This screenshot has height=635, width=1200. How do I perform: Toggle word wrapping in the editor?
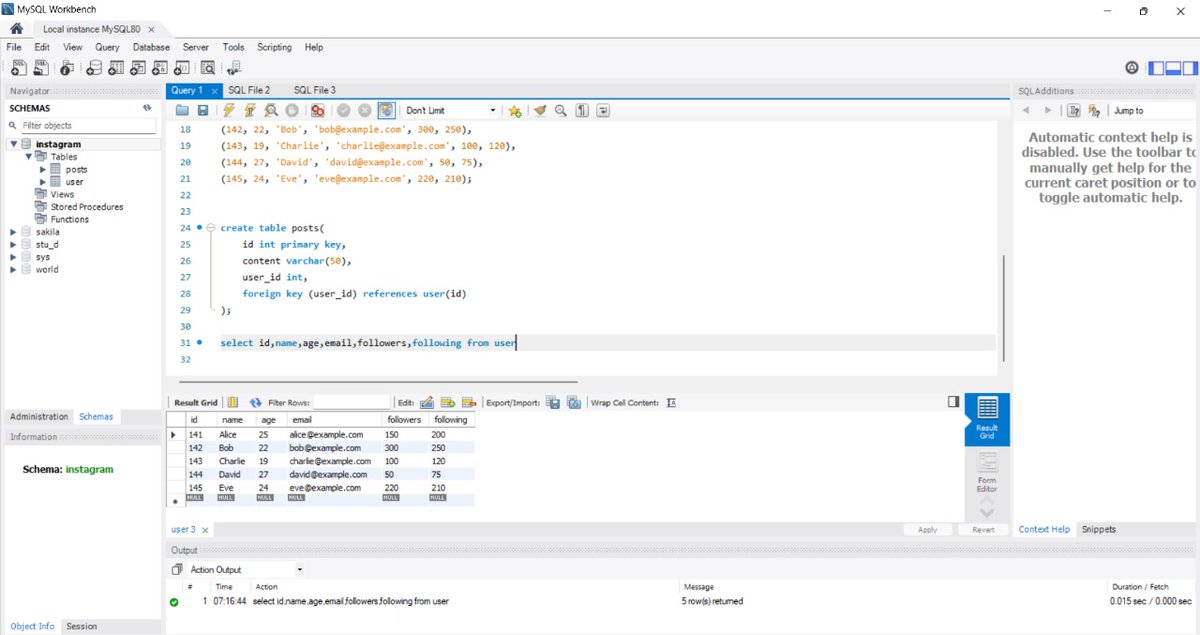pos(603,110)
